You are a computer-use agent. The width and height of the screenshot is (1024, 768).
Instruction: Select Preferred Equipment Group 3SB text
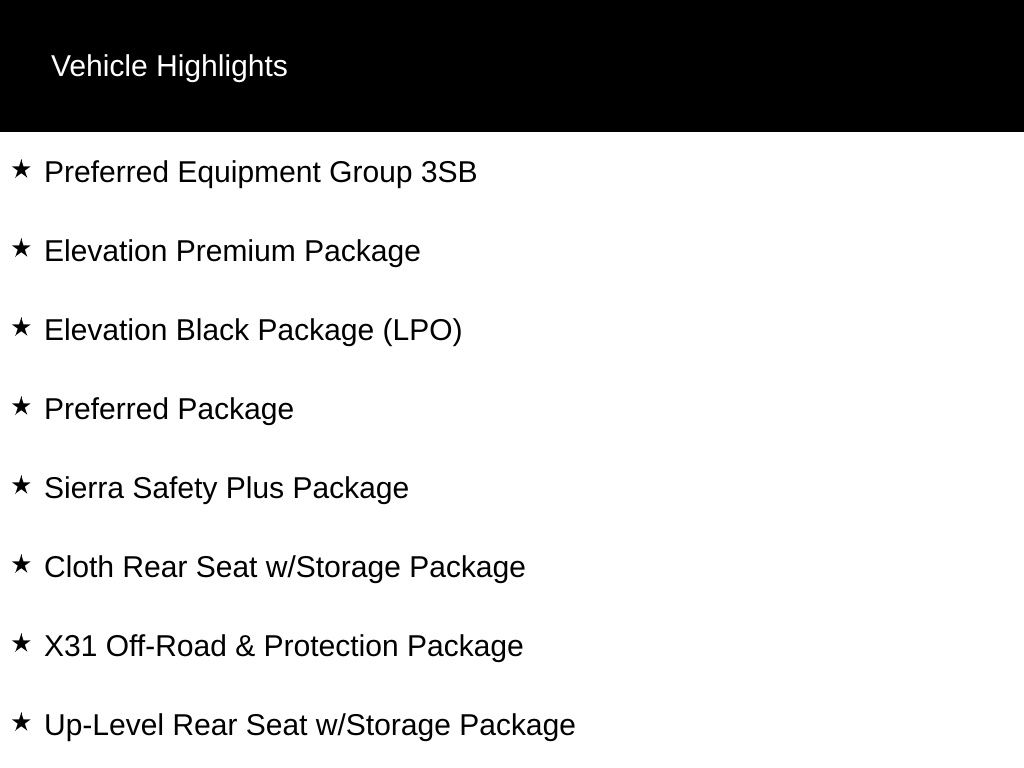click(261, 173)
